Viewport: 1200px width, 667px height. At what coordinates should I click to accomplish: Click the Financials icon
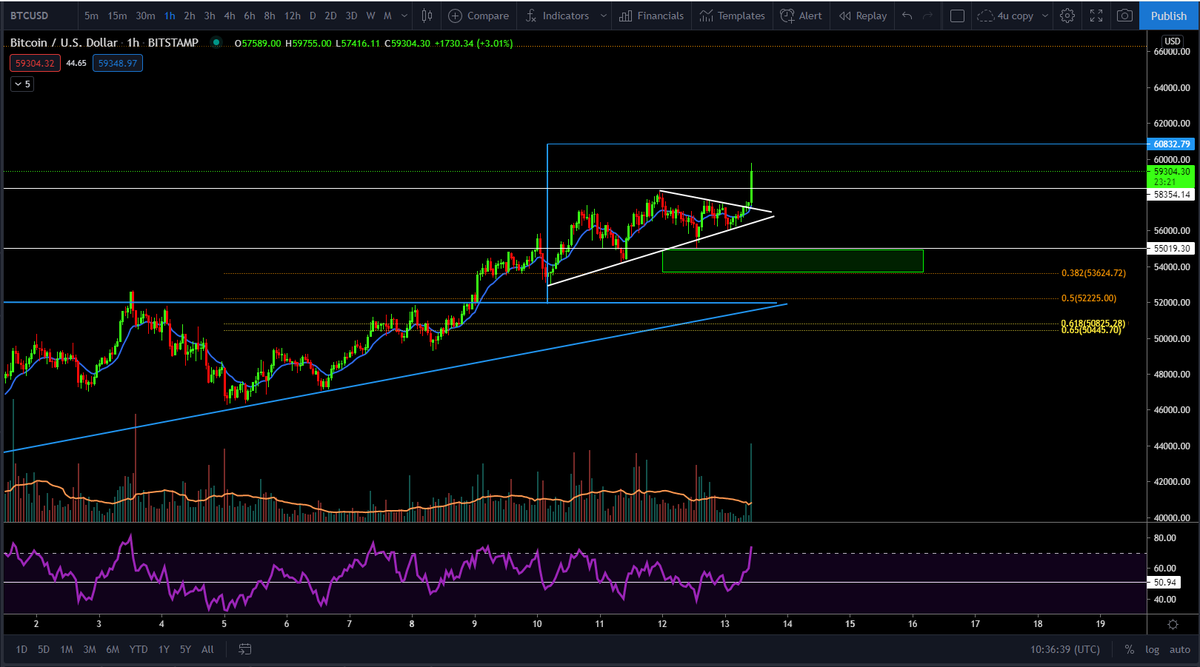click(x=651, y=15)
